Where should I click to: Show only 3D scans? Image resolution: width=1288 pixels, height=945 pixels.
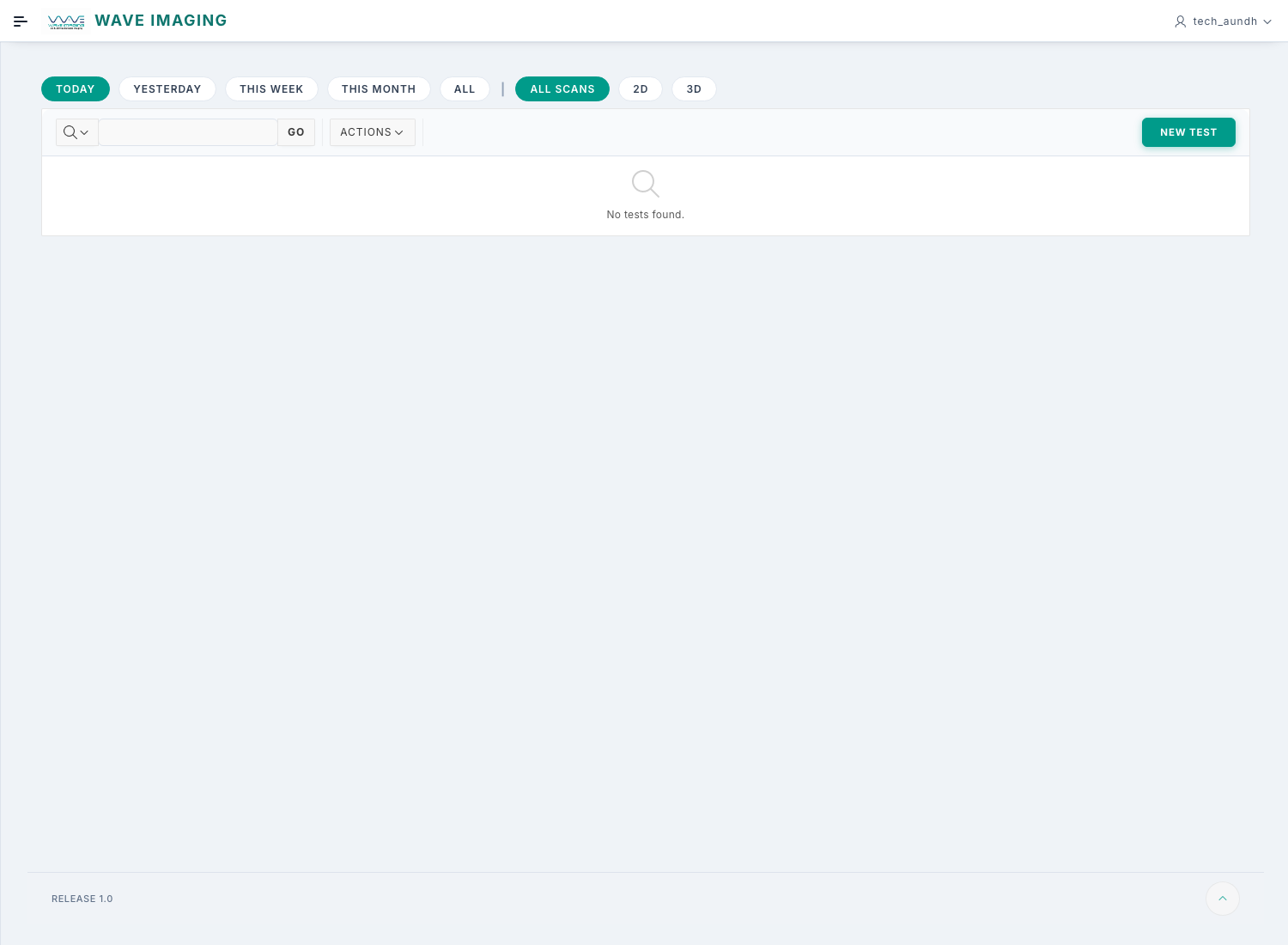[x=694, y=89]
